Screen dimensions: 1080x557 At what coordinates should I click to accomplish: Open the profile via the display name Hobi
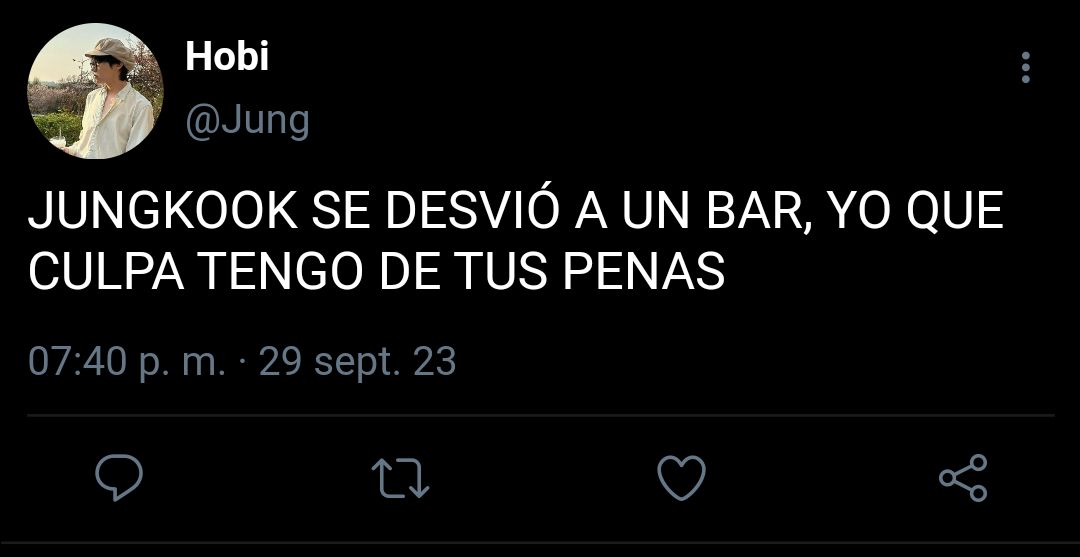227,56
